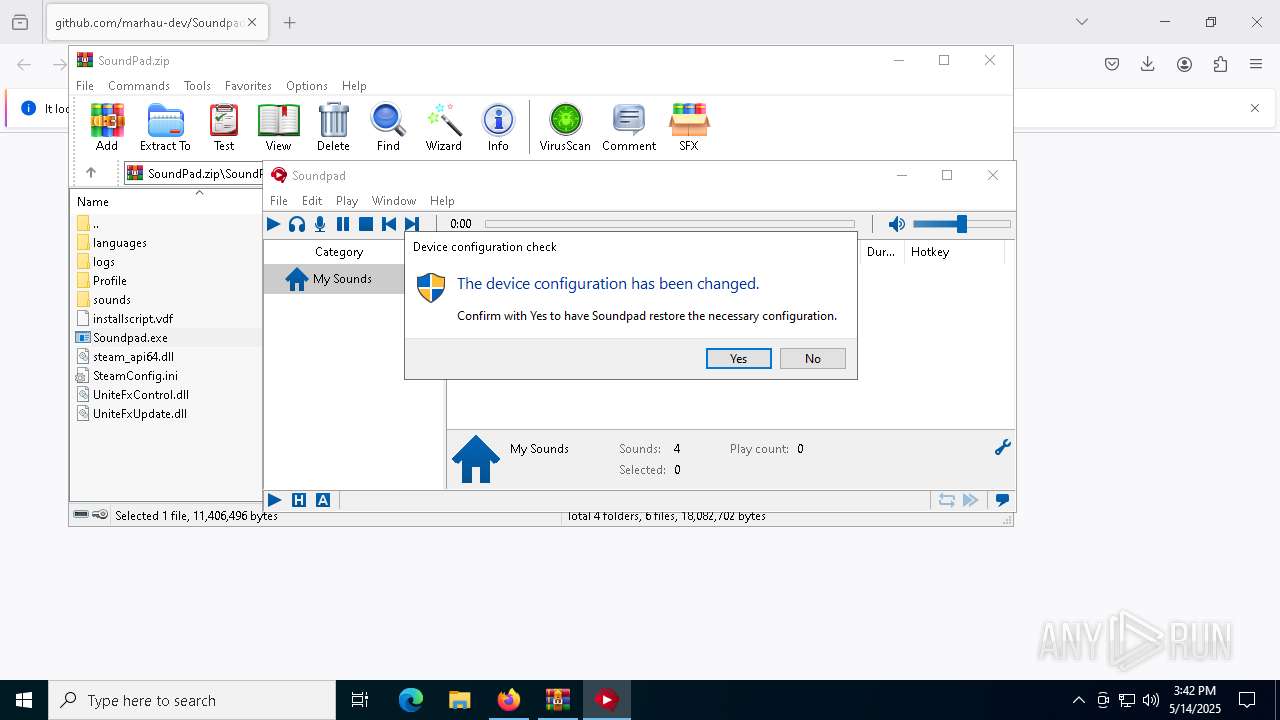Click Soundpad play button in top toolbar

273,224
